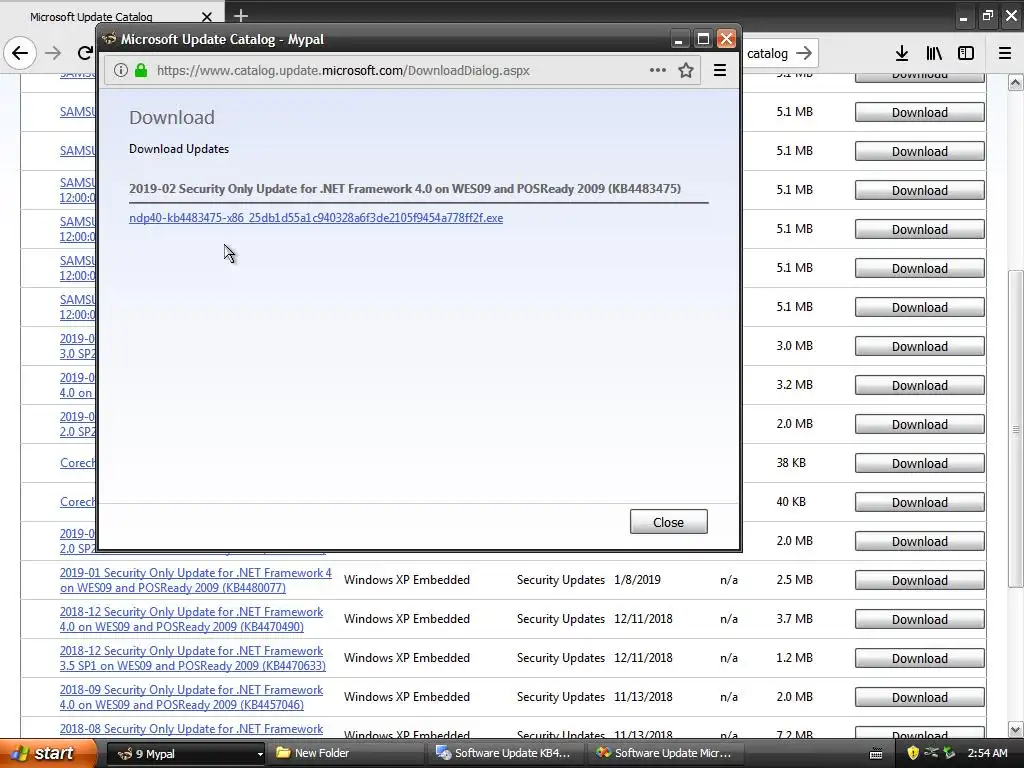Viewport: 1024px width, 768px height.
Task: Open the popup window hamburger menu
Action: (720, 70)
